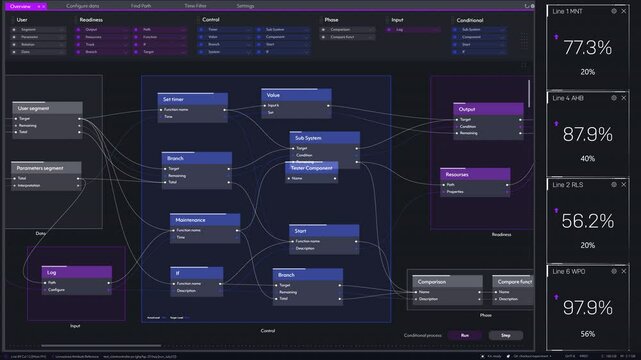Toggle Target output port on User segment node

click(x=79, y=119)
